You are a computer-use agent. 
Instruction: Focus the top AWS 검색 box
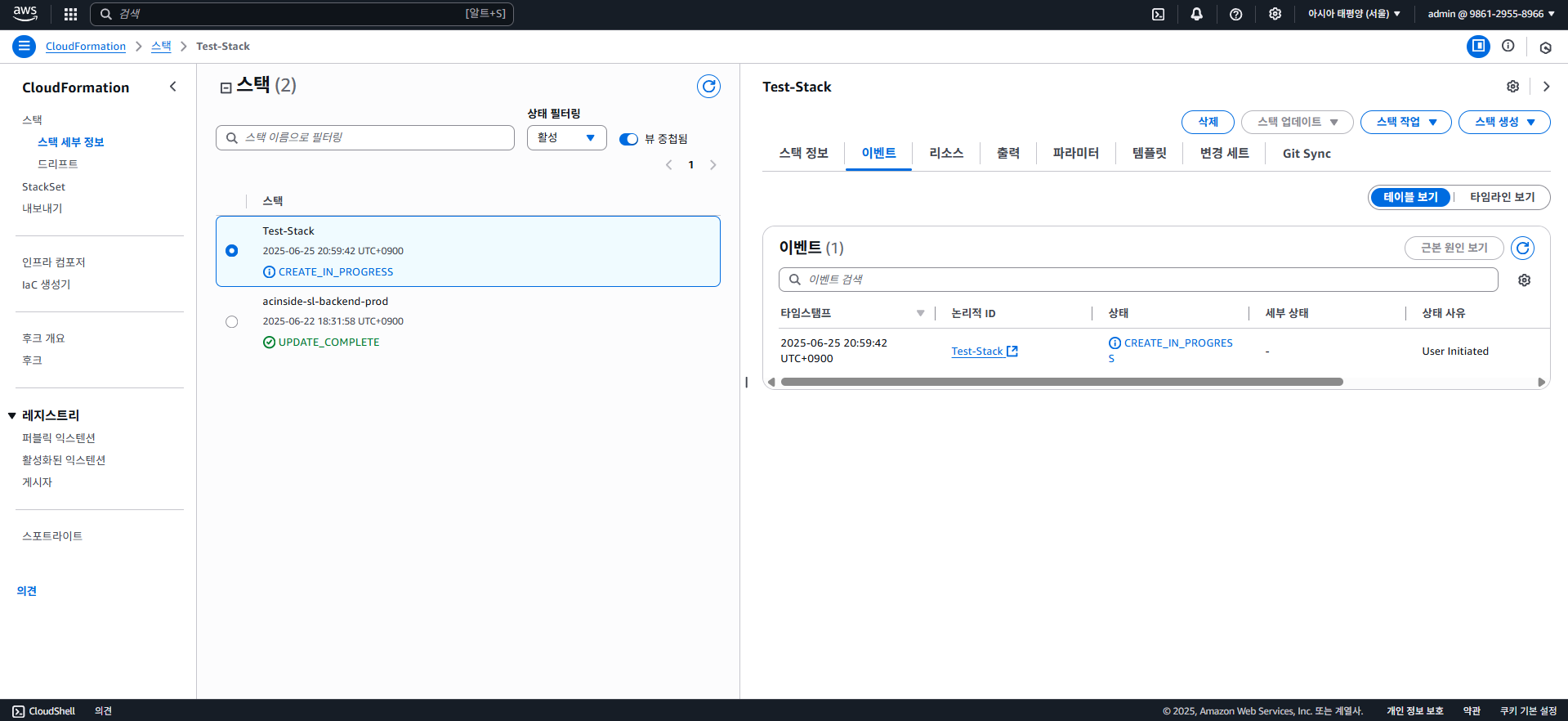pyautogui.click(x=302, y=14)
